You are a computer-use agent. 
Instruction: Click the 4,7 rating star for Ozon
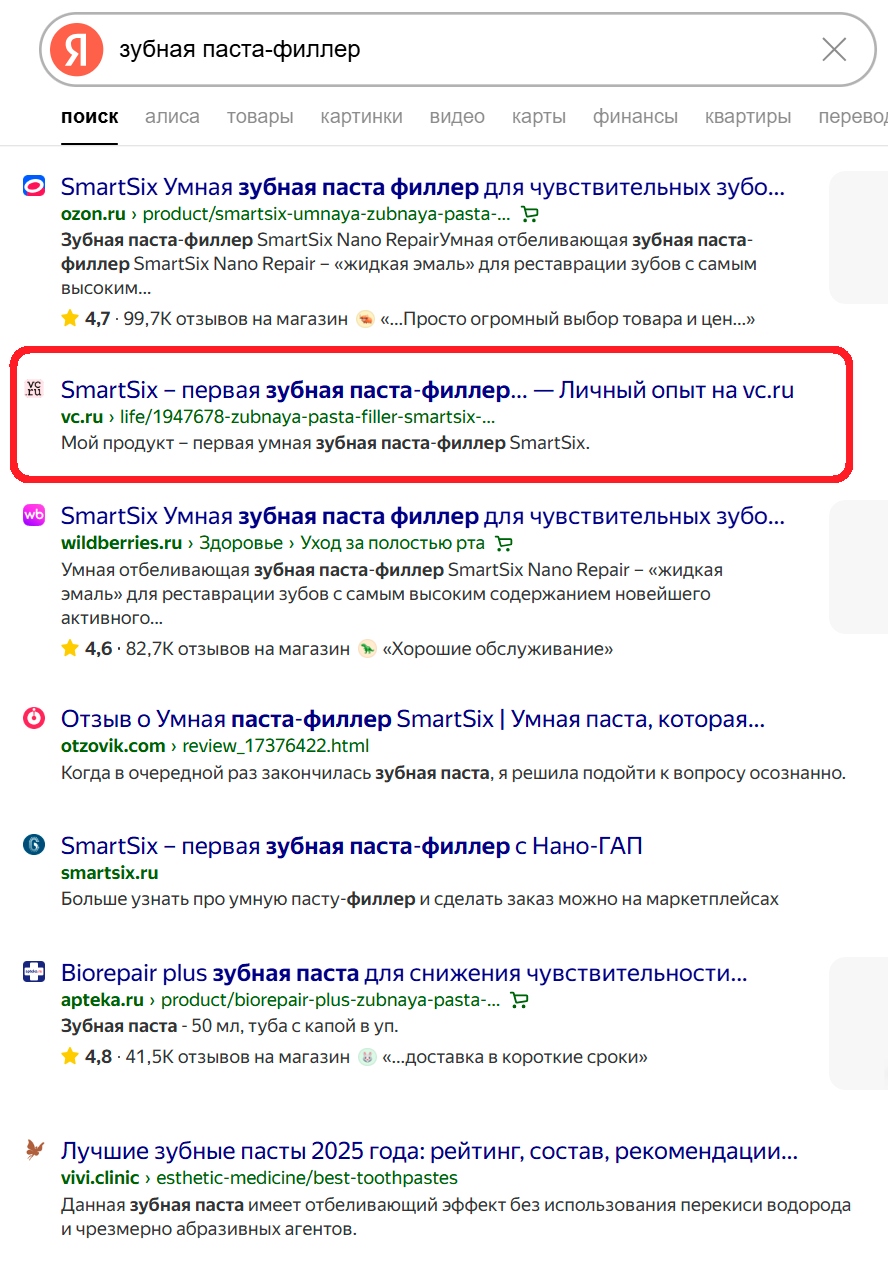point(69,319)
